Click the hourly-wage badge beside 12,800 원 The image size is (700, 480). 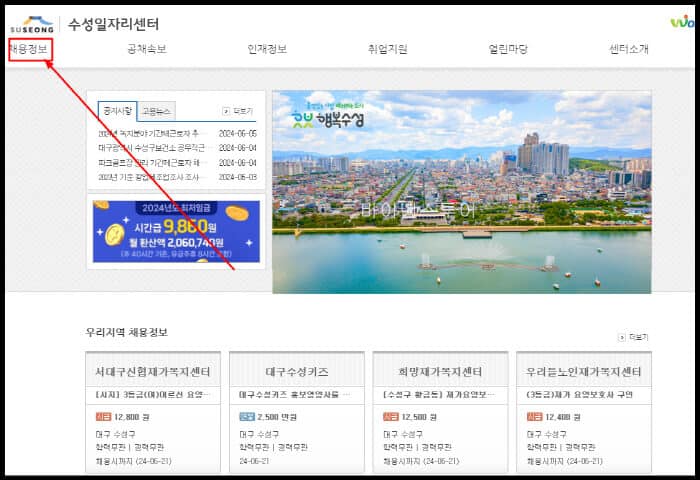(103, 417)
